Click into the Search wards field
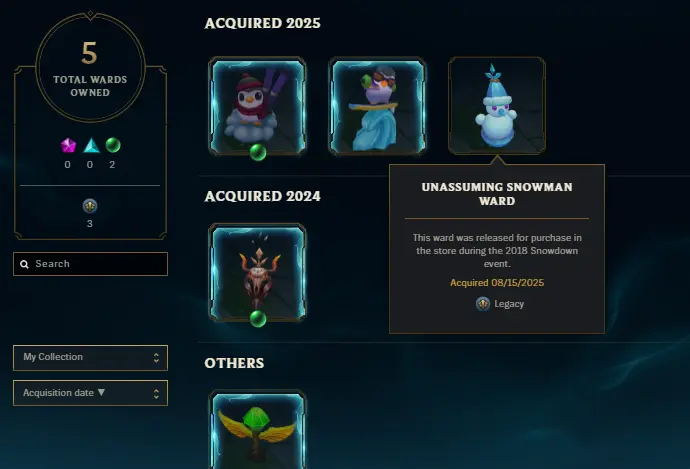 pyautogui.click(x=90, y=264)
